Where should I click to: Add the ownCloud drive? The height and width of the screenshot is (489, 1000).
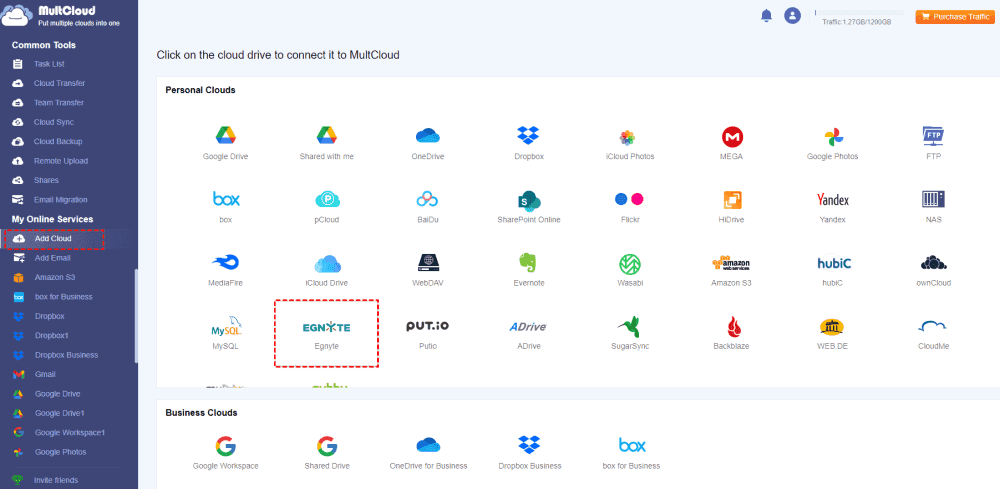point(934,270)
